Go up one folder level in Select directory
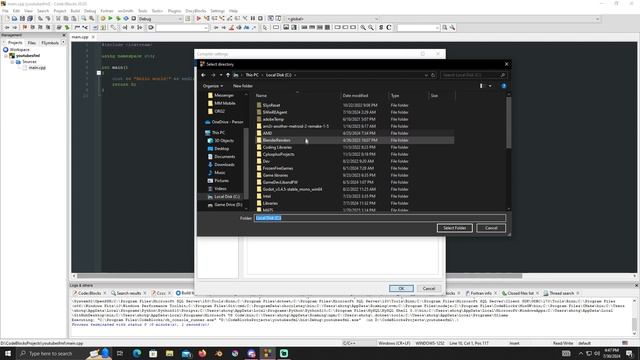 coord(228,75)
